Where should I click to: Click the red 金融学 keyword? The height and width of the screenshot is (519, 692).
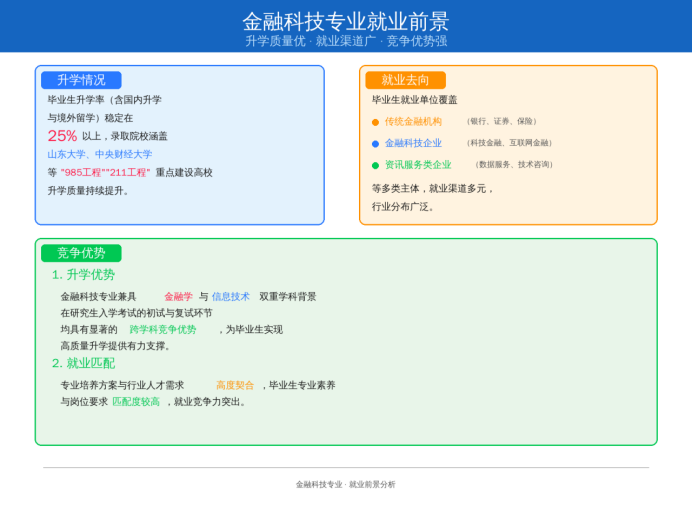178,297
